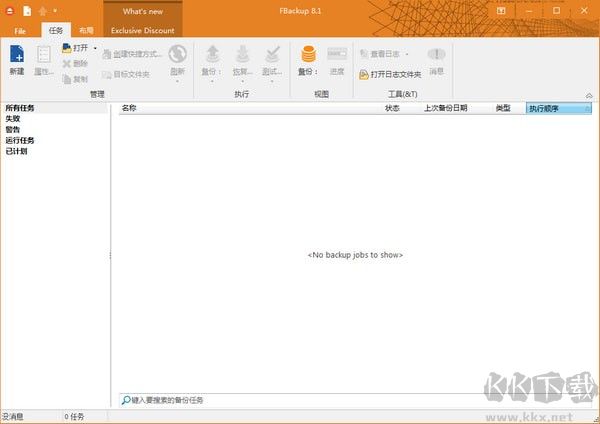The image size is (600, 424).
Task: Minimize the FBackup window
Action: [x=529, y=11]
